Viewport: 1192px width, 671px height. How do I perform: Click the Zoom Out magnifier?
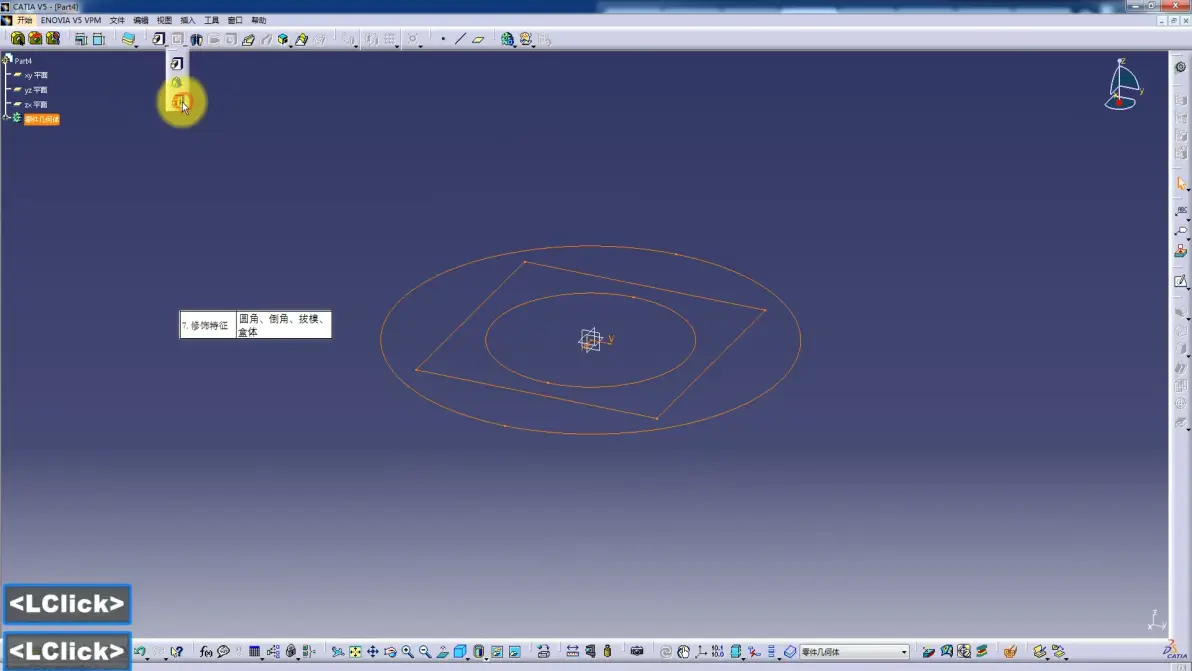point(425,651)
